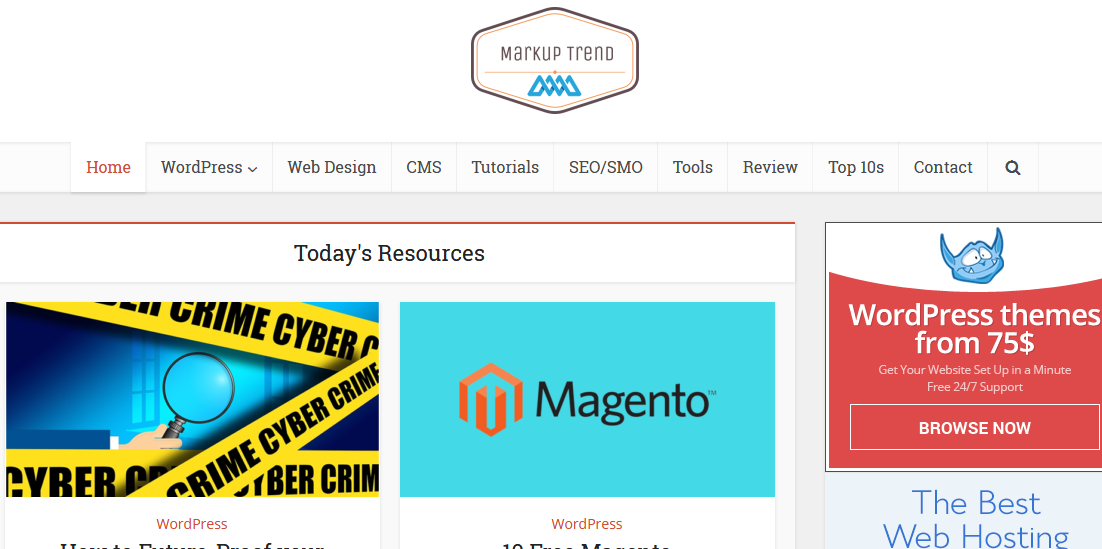The image size is (1102, 549).
Task: Open The Best Web Hosting ad
Action: 964,511
